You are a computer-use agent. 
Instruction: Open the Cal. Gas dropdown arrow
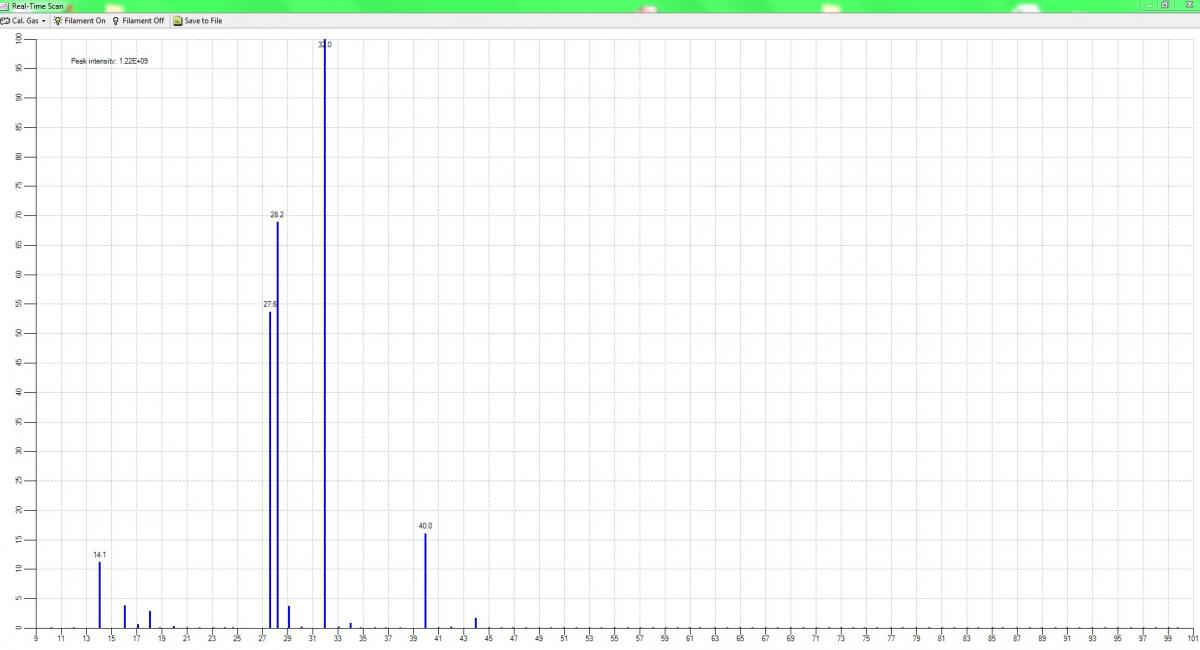tap(45, 21)
